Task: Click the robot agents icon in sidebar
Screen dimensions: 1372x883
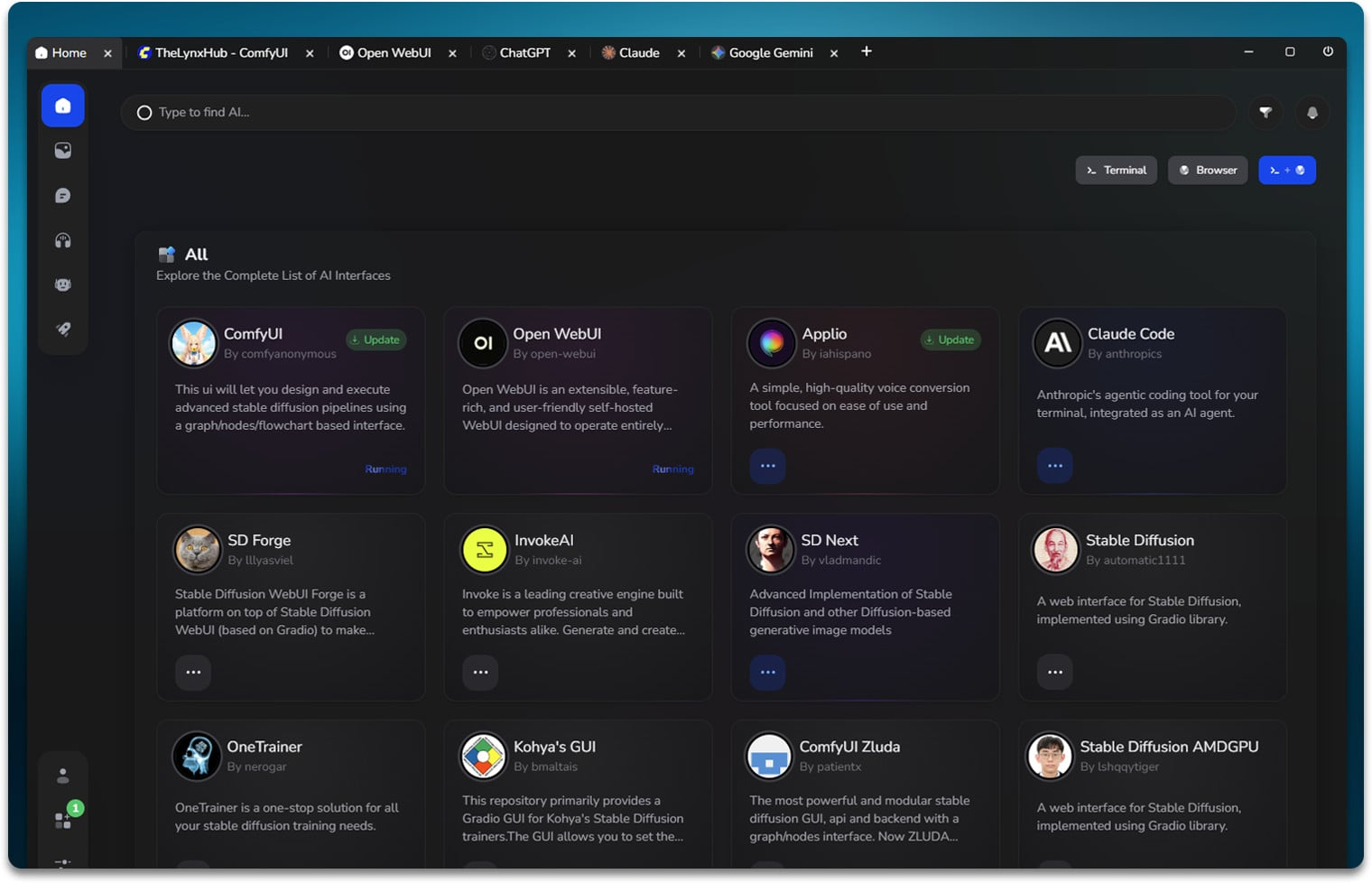Action: (x=62, y=284)
